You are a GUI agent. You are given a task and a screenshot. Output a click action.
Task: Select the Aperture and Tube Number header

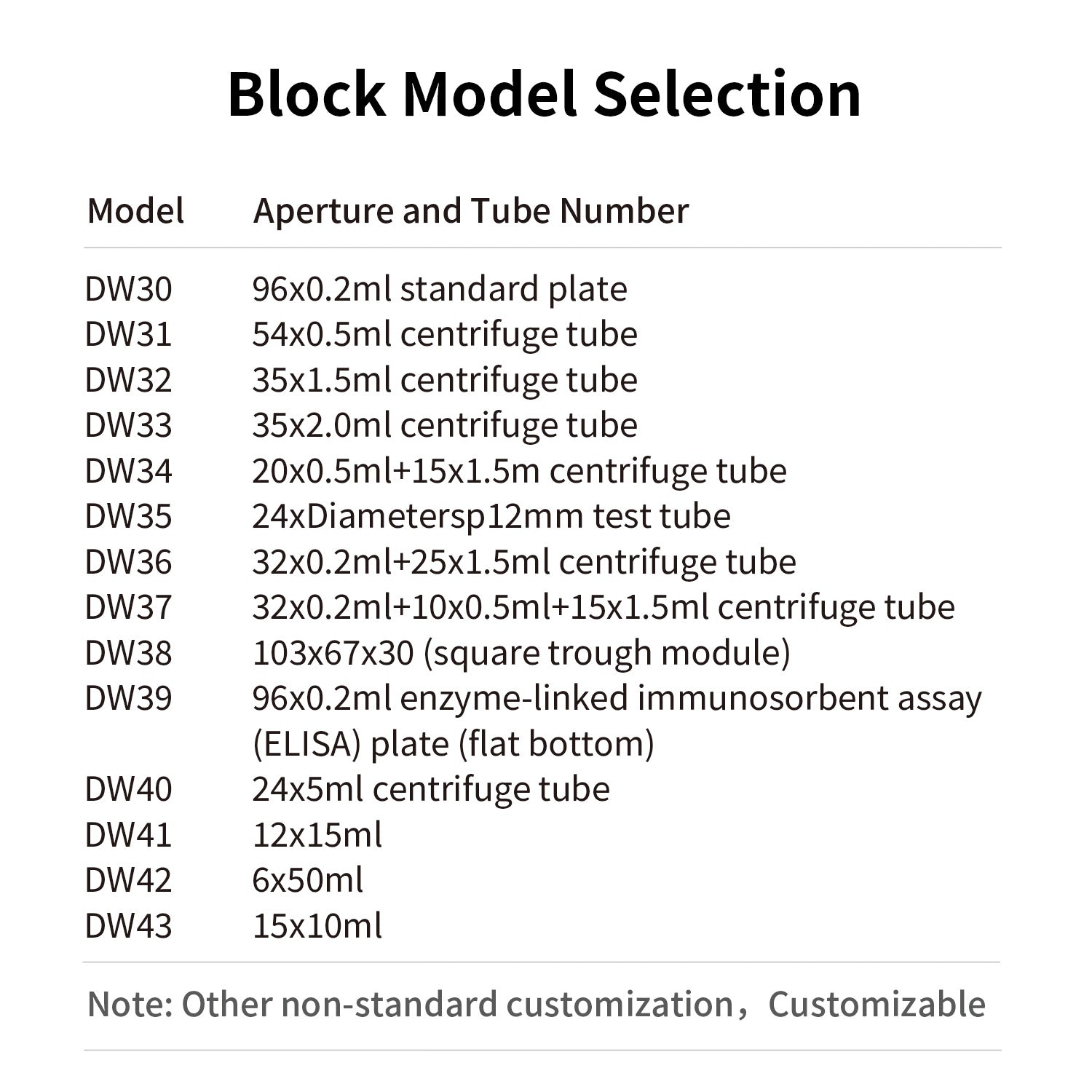(x=470, y=211)
